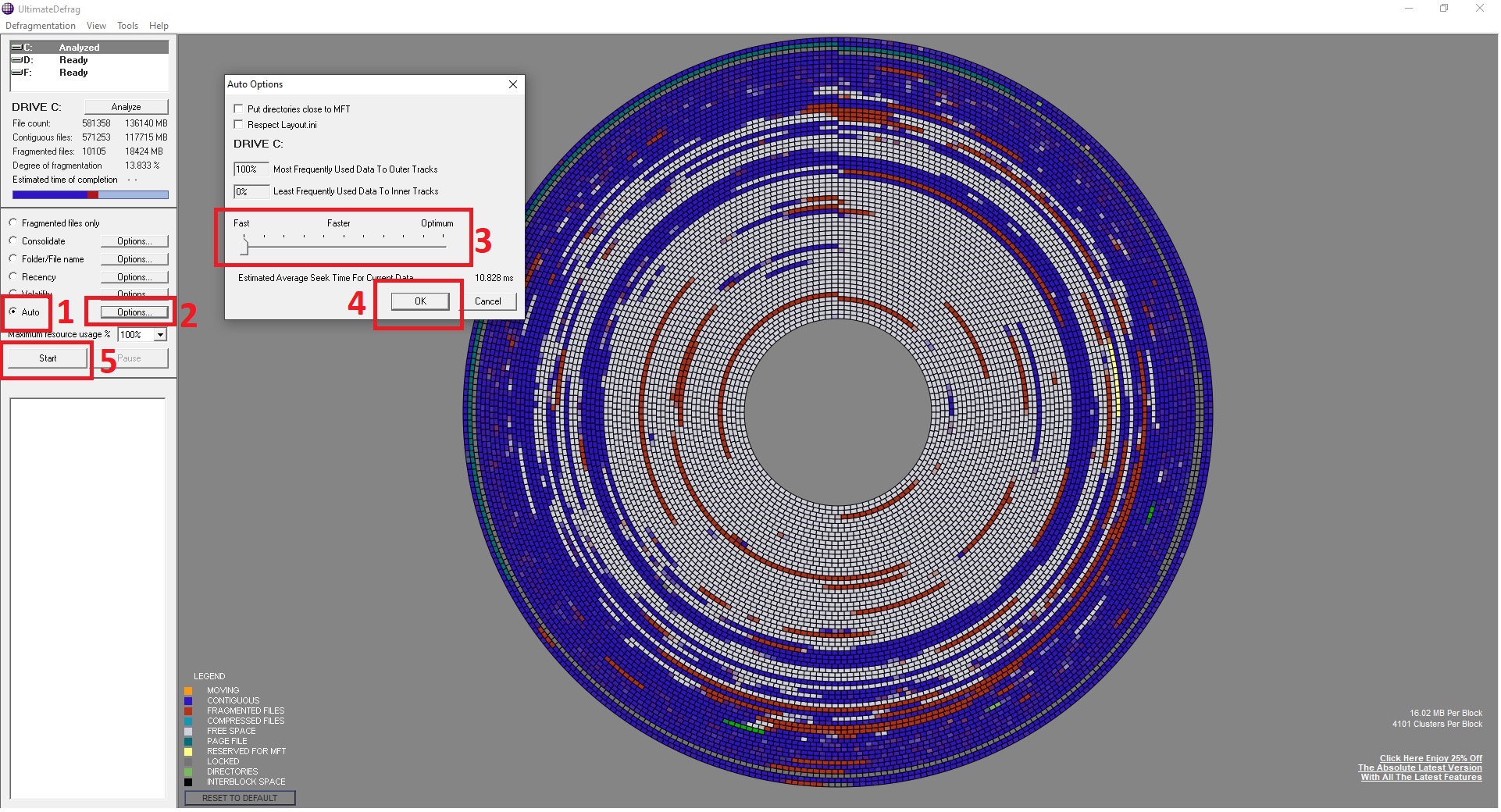Click the UltimateDefrag app icon in title bar
The height and width of the screenshot is (812, 1501).
pos(9,9)
